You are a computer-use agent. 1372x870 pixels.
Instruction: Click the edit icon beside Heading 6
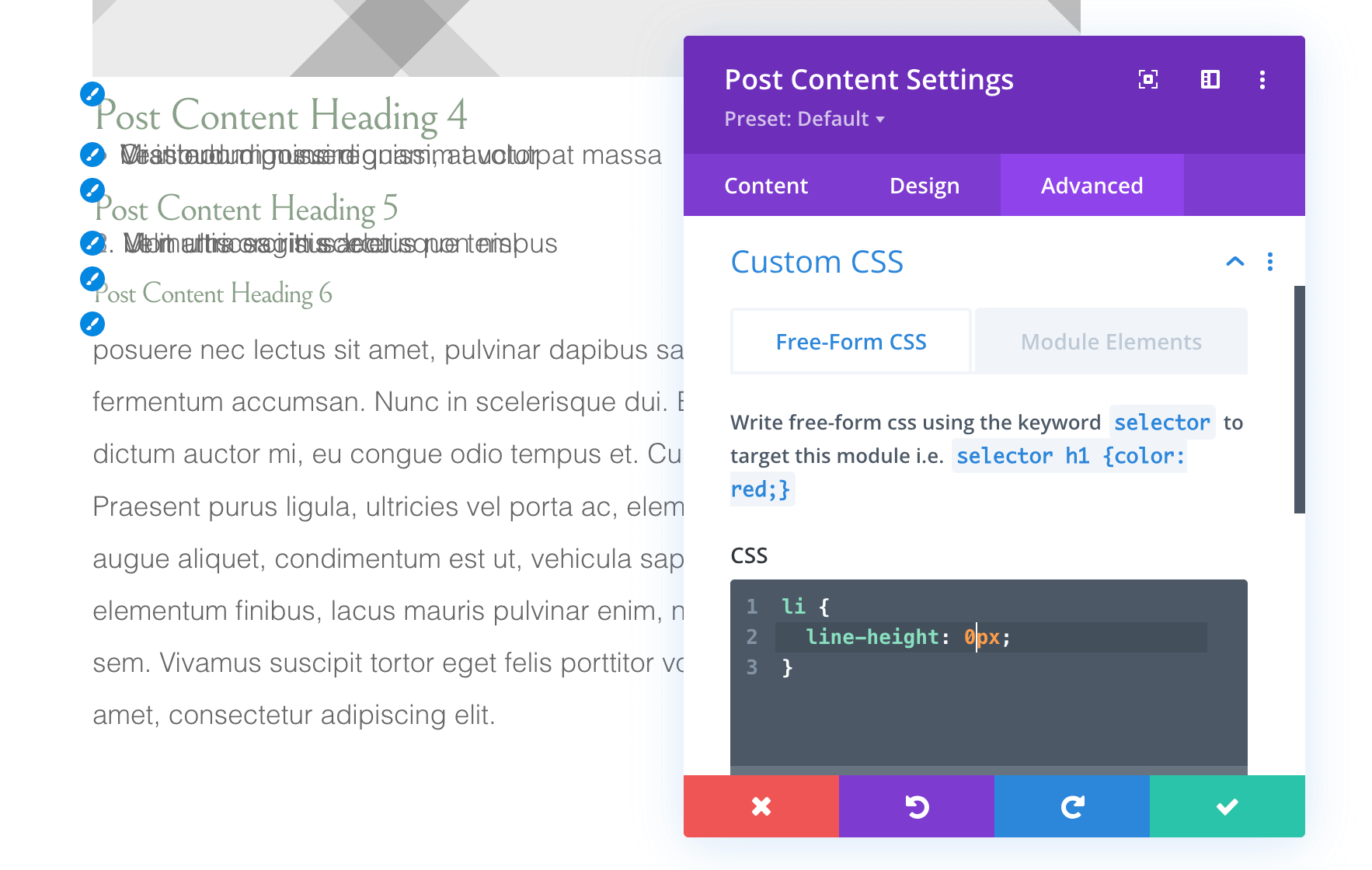click(92, 279)
